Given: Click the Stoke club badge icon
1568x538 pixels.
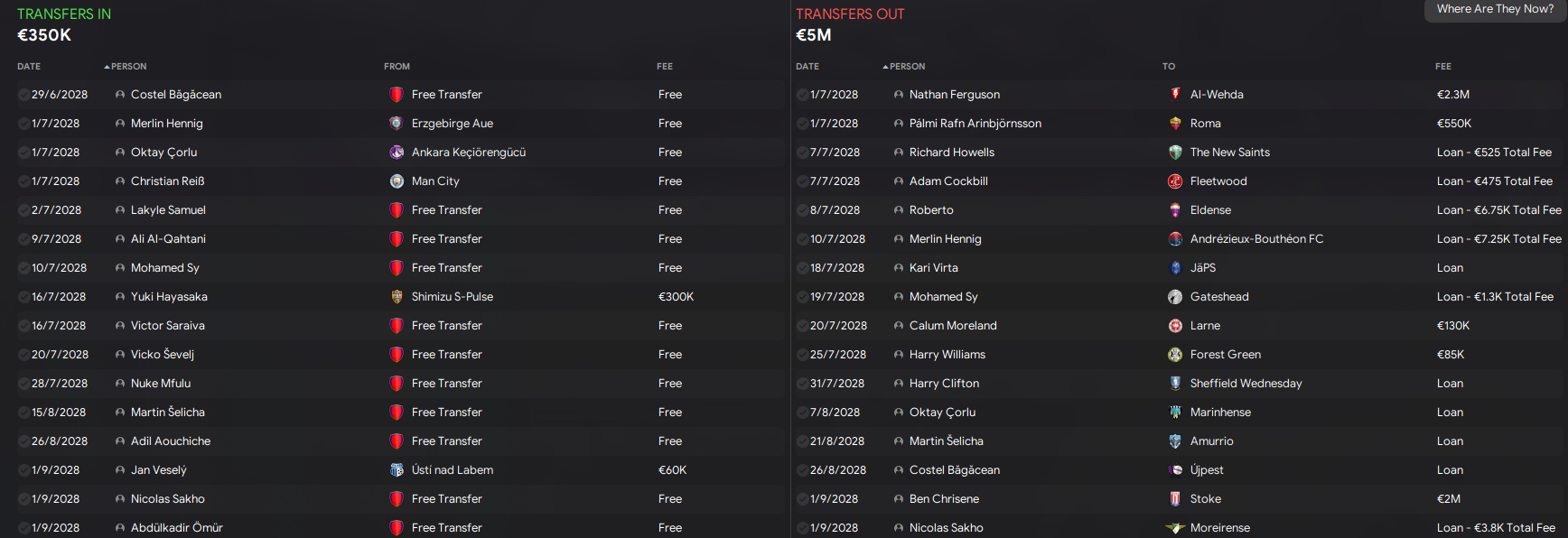Looking at the screenshot, I should point(1175,499).
